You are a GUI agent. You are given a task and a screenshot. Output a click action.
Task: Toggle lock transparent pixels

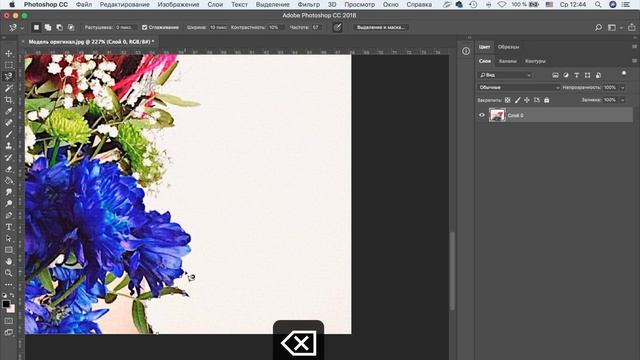point(507,100)
